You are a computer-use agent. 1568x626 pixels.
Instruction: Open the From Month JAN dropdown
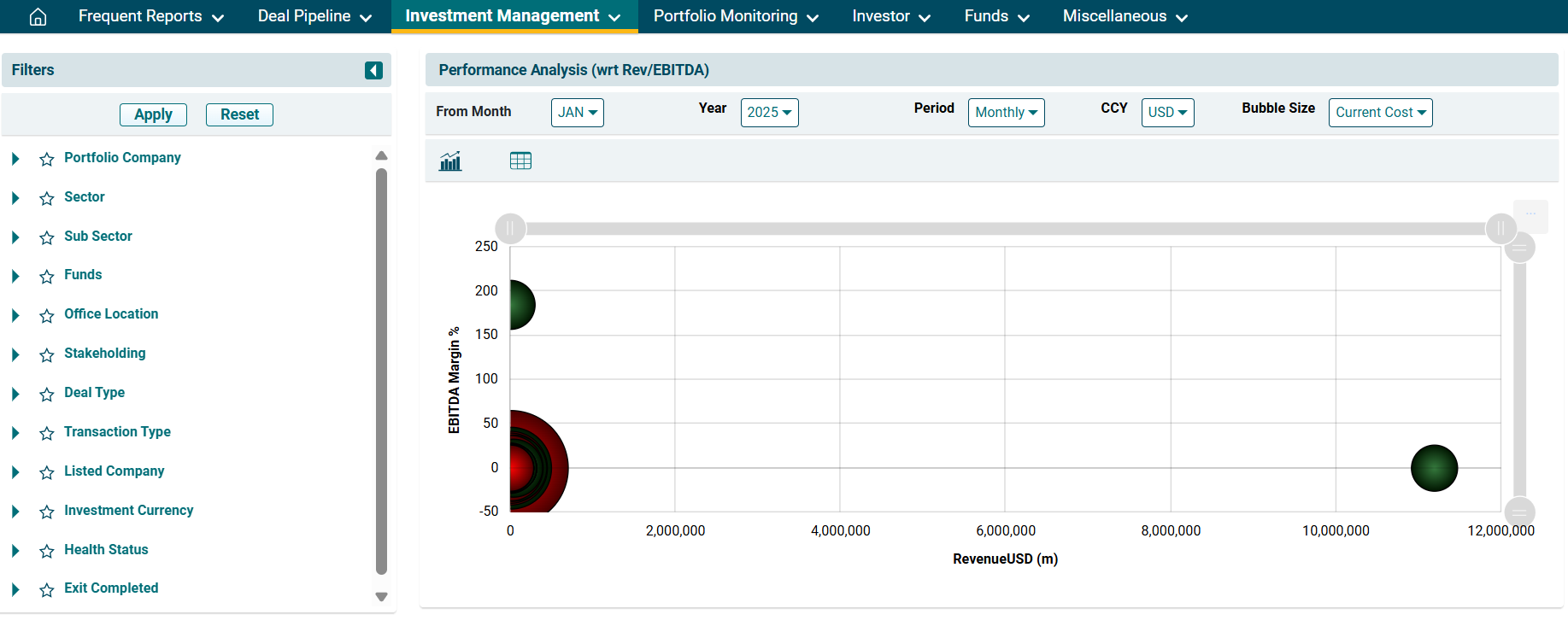point(578,113)
